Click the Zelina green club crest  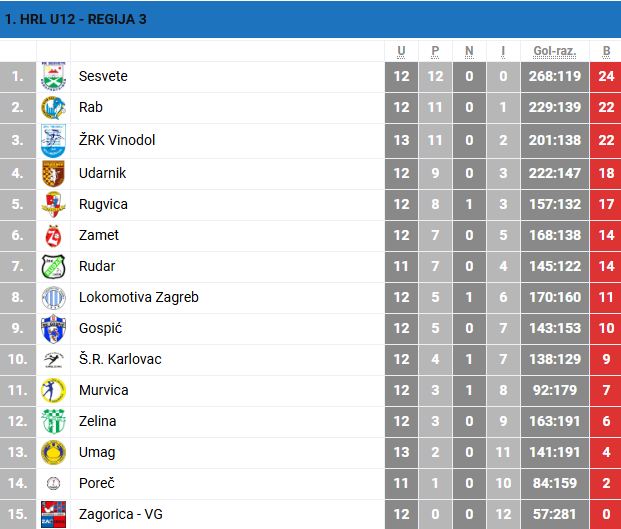(x=52, y=422)
